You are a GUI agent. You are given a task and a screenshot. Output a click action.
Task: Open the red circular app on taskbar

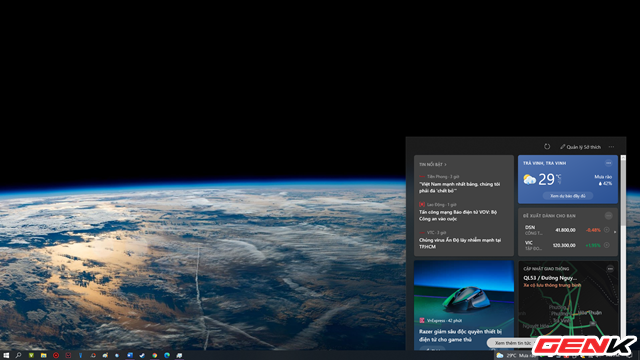tap(56, 356)
